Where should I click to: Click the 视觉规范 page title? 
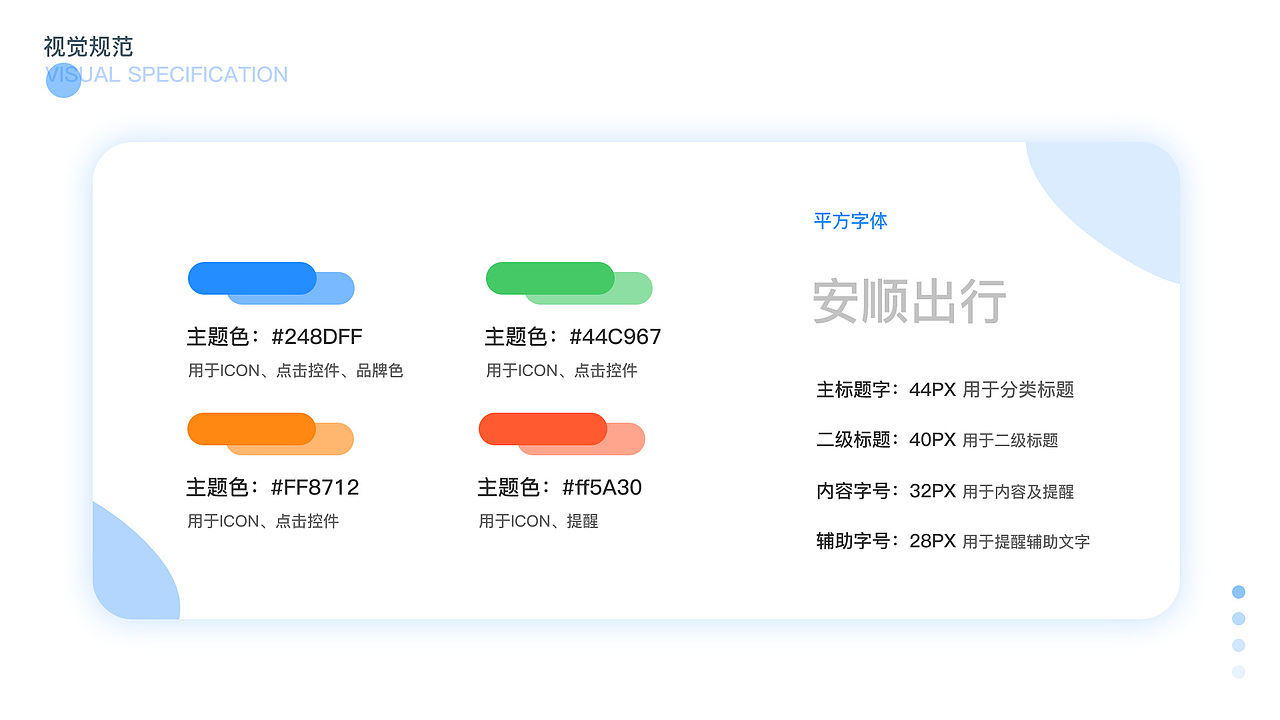90,46
